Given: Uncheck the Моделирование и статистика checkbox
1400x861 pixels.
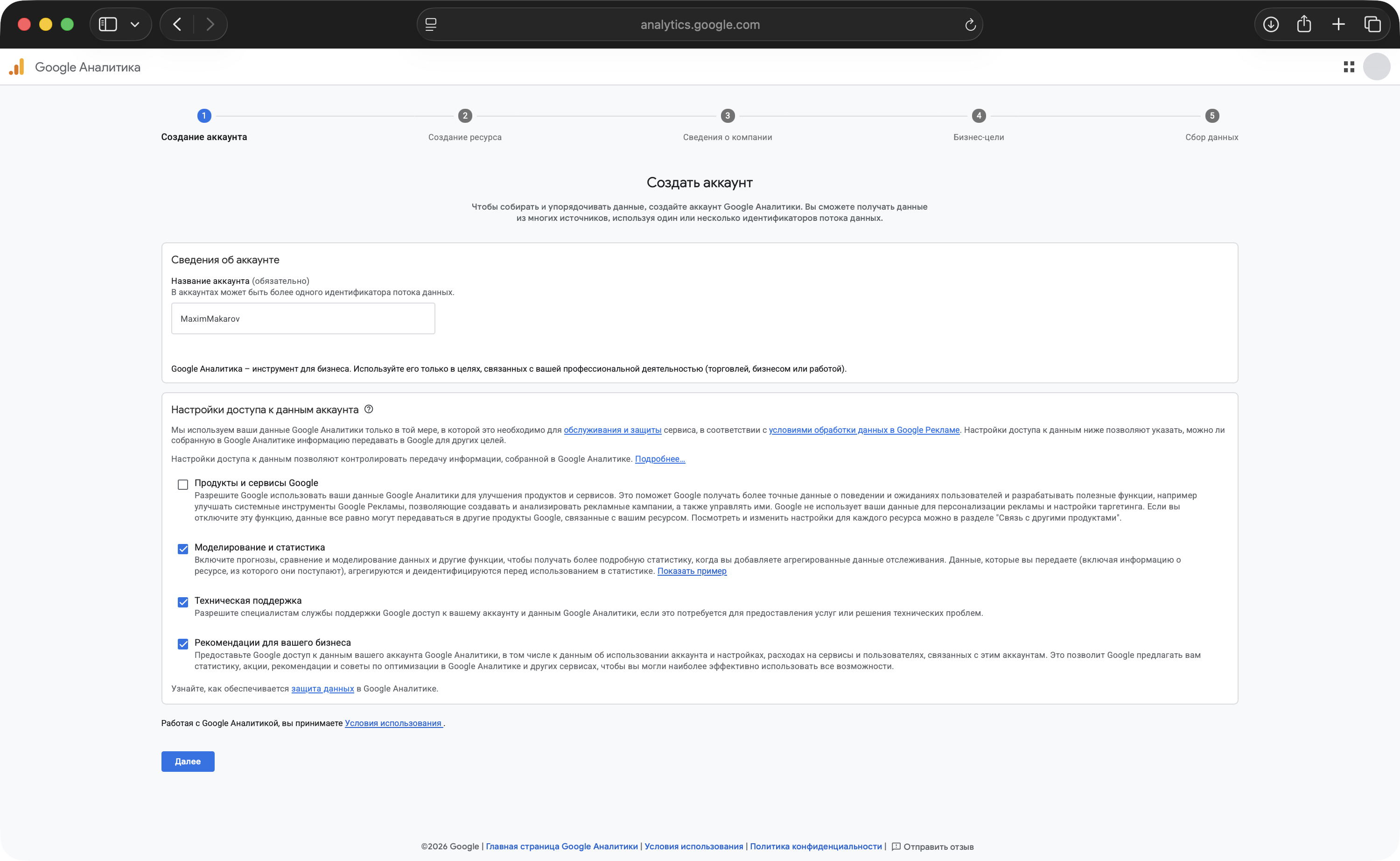Looking at the screenshot, I should [182, 548].
